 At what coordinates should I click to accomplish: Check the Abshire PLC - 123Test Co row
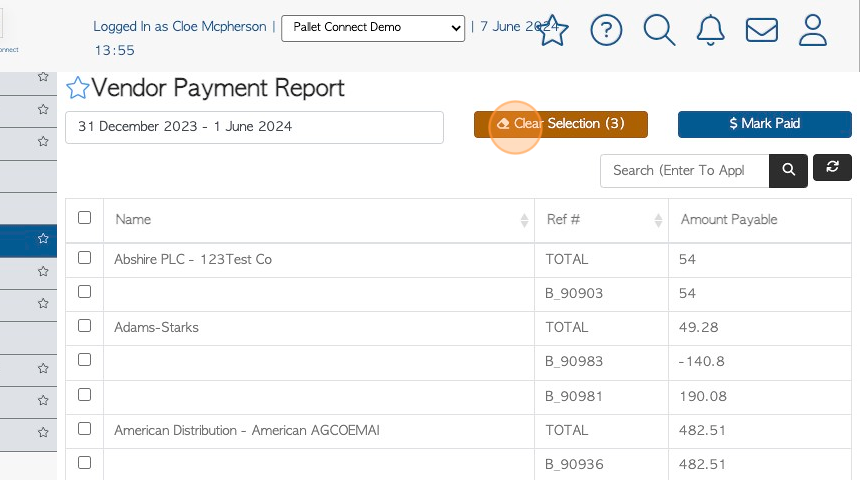pos(84,258)
